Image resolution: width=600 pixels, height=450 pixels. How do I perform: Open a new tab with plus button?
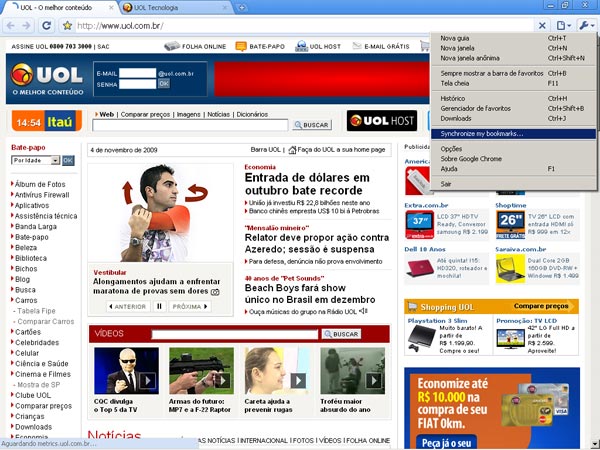242,8
